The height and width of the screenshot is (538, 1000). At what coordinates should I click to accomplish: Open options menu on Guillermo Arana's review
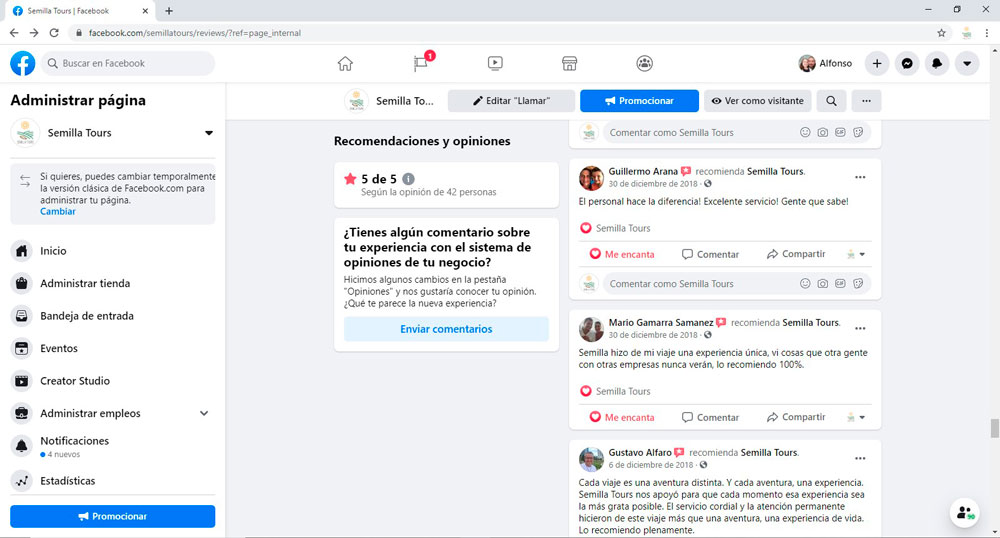[x=860, y=177]
